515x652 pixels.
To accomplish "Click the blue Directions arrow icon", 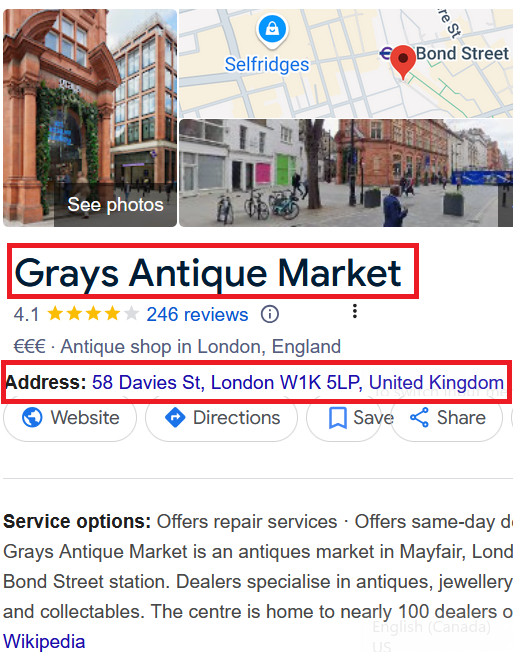I will (175, 417).
